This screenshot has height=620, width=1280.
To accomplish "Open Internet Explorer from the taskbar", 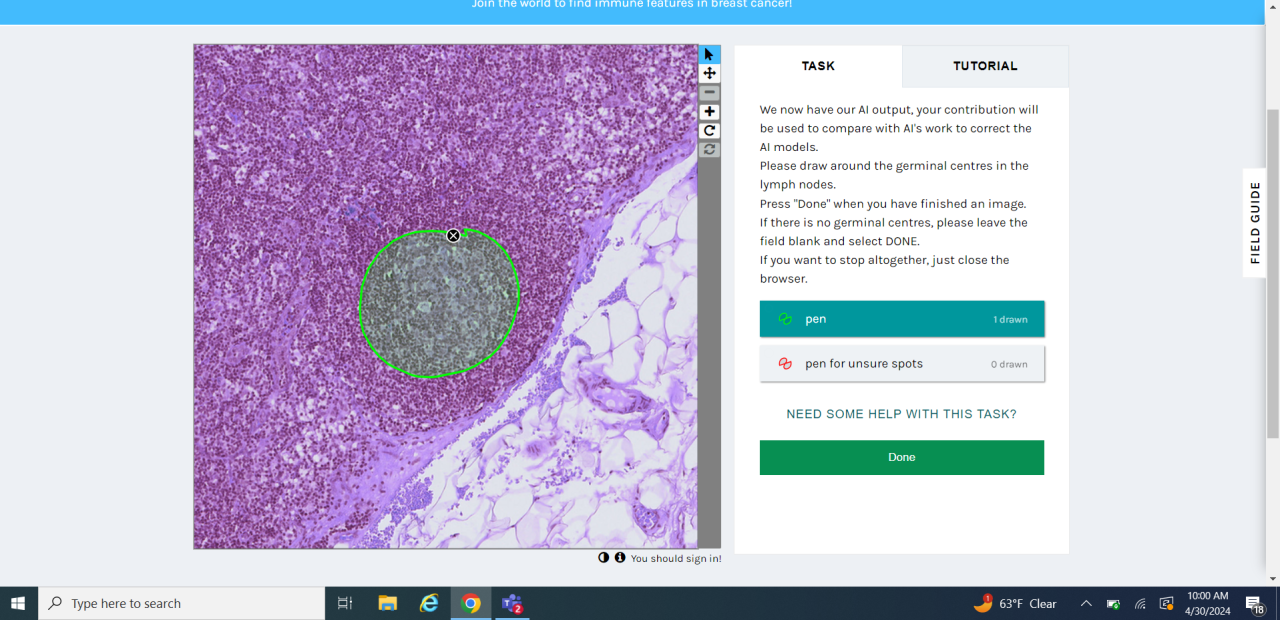I will point(429,603).
